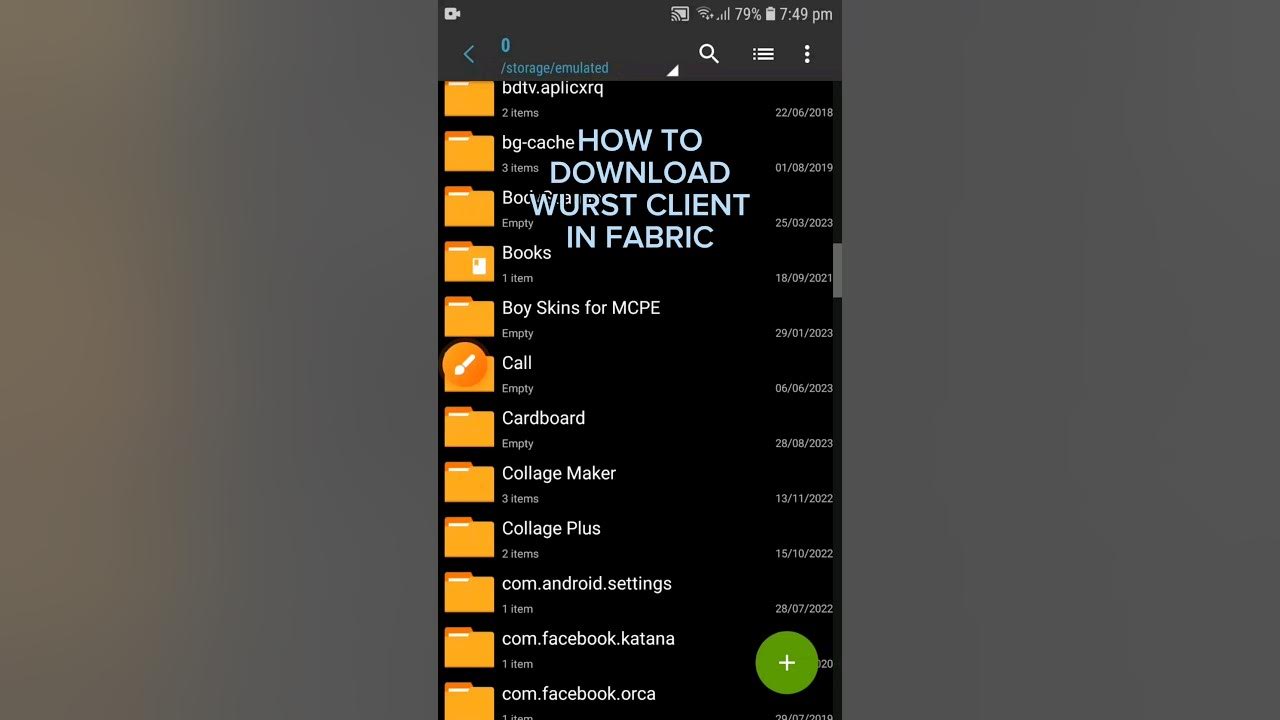Open the bdtv.aplicxrq folder icon
Viewport: 1280px width, 720px height.
pyautogui.click(x=469, y=98)
